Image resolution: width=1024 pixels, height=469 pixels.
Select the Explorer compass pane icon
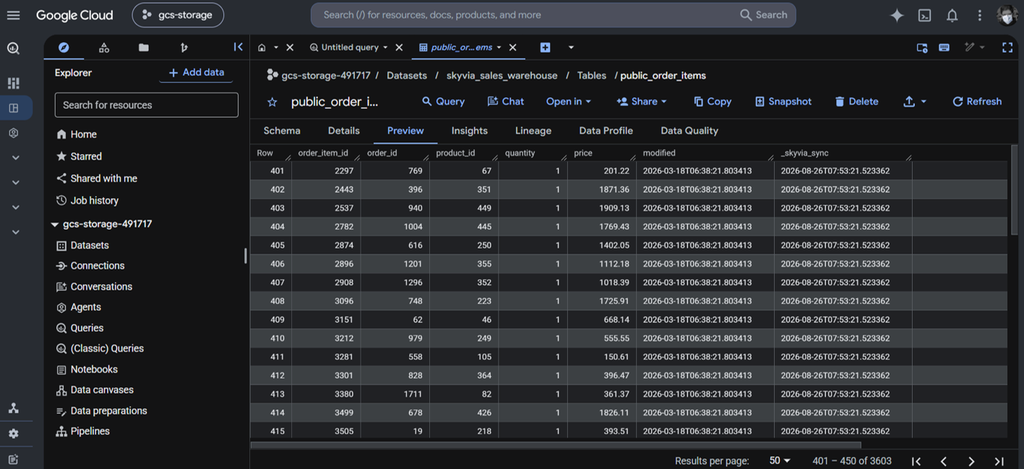pos(63,47)
